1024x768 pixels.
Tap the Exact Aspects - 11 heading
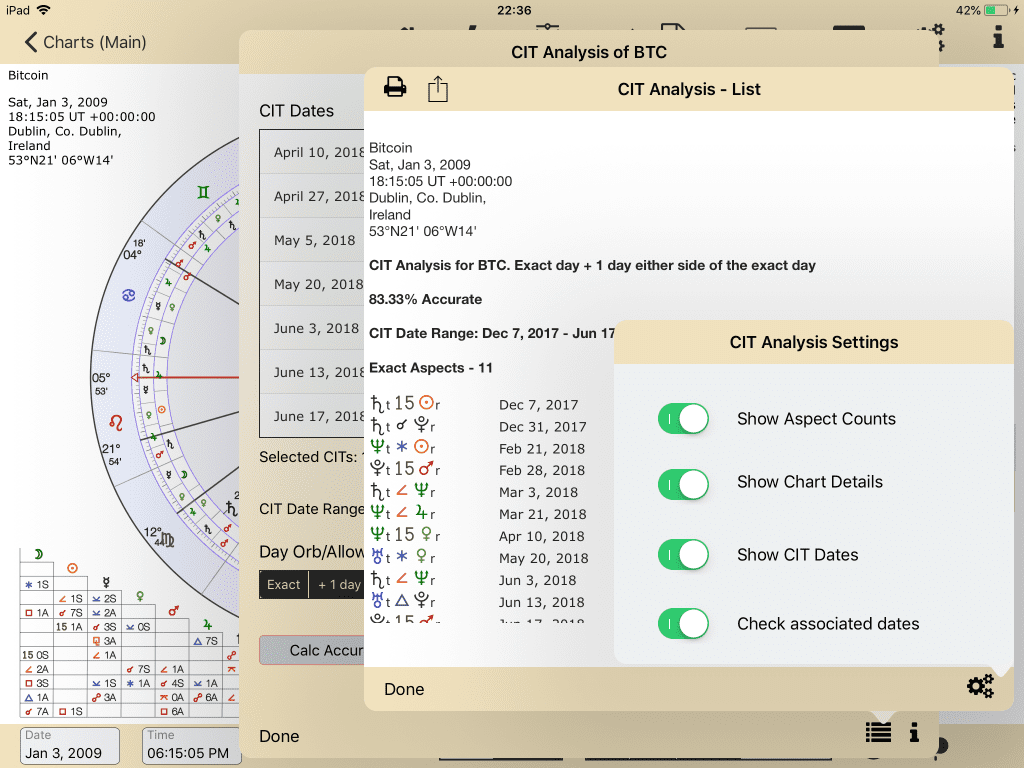click(x=430, y=368)
